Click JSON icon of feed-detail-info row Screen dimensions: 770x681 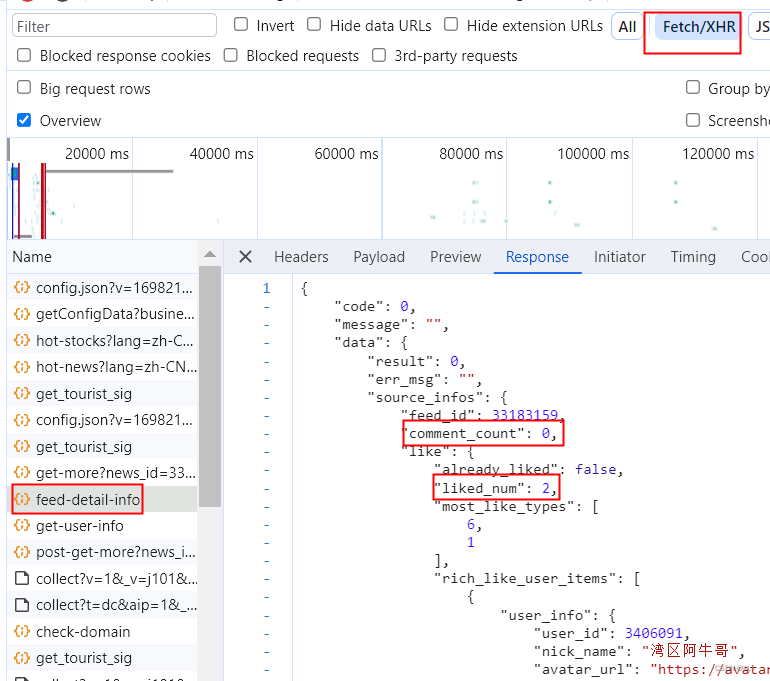(x=22, y=499)
